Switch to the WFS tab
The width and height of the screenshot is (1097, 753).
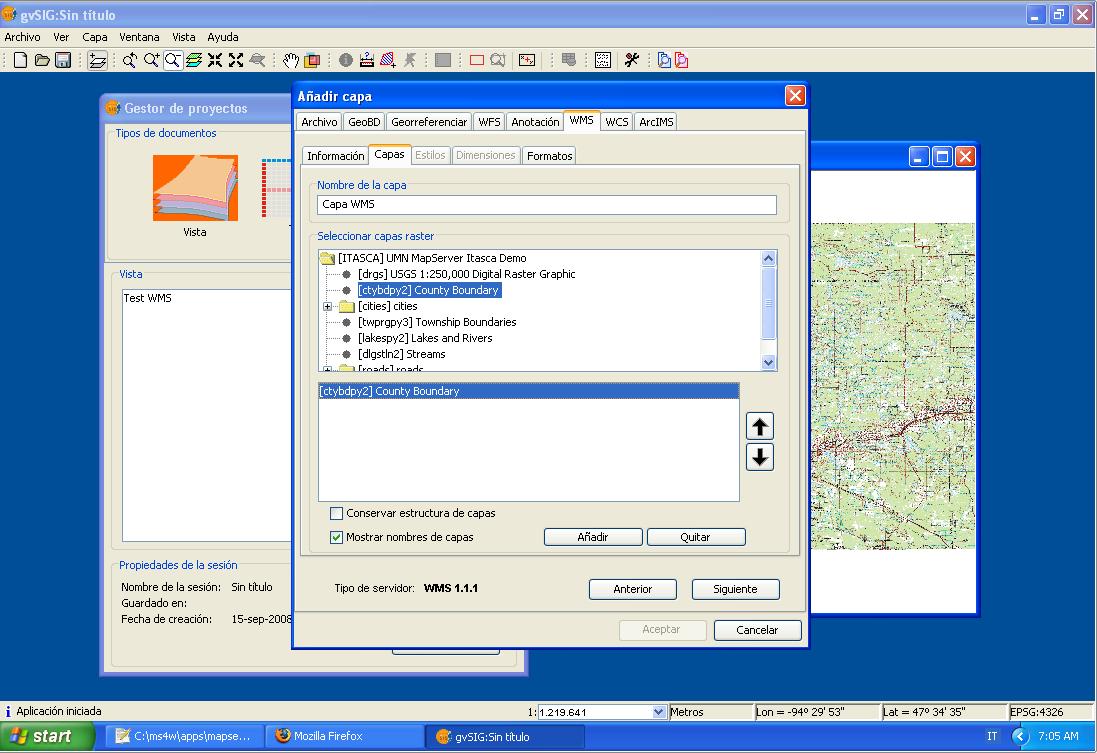click(x=489, y=122)
